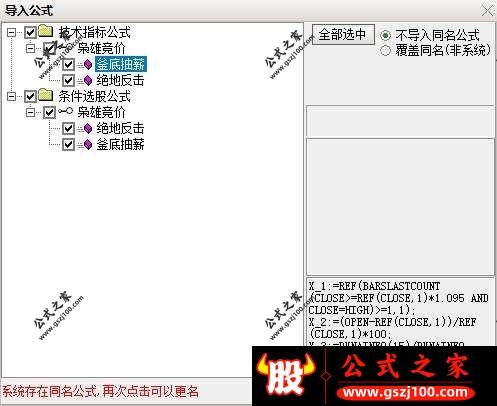The height and width of the screenshot is (406, 497).
Task: Click the purple diamond icon of selected 釜底抽薪
Action: tap(88, 64)
